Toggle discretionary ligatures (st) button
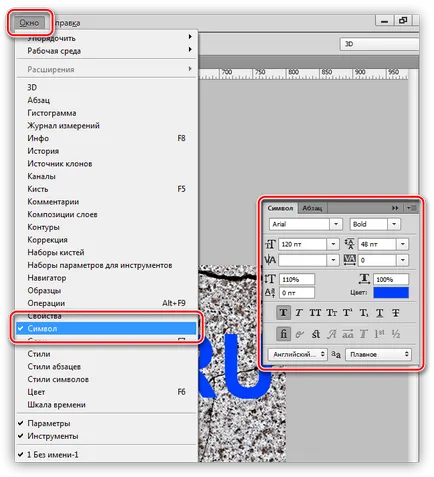434x477 pixels. click(315, 334)
